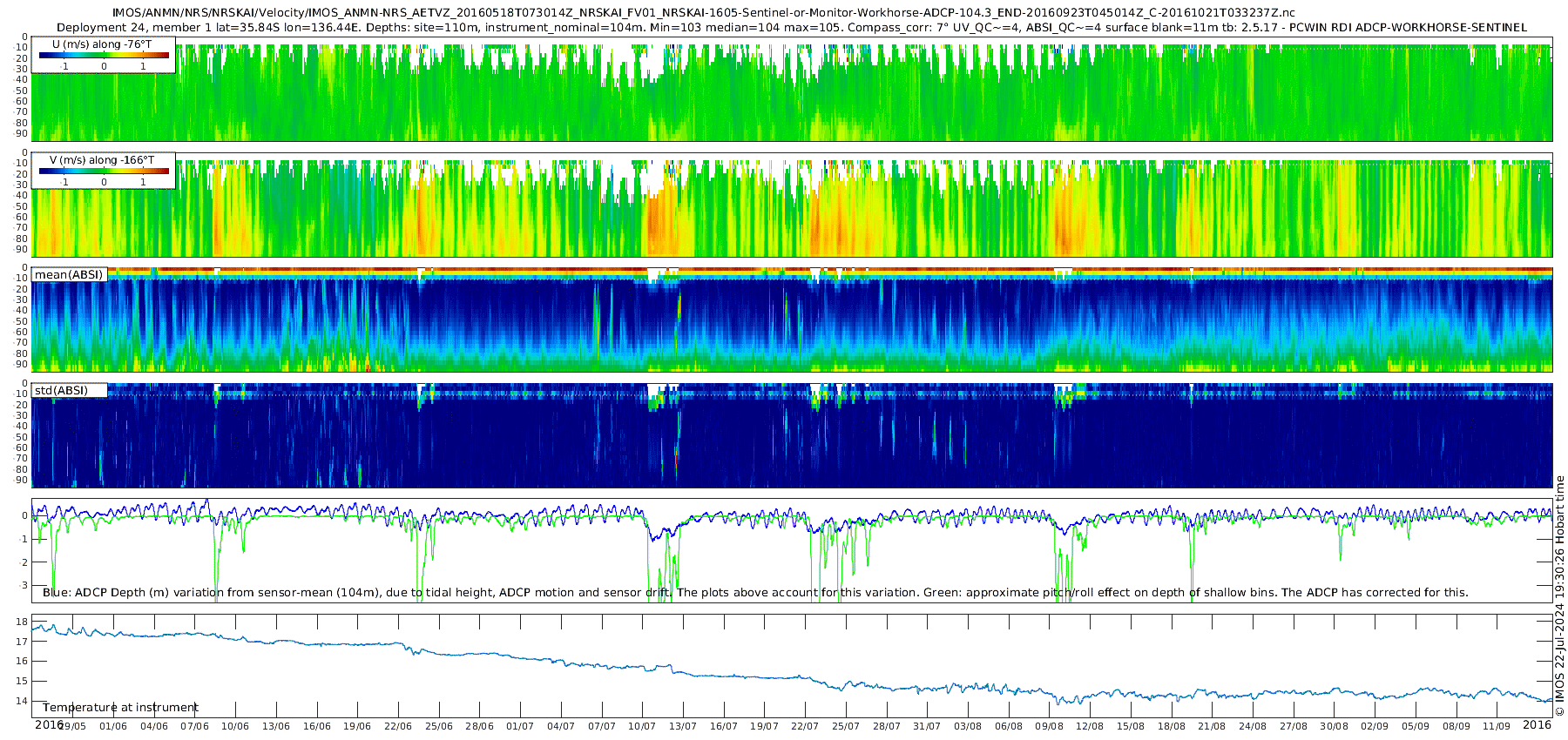Click the 13/06 date tick label
The height and width of the screenshot is (740, 1568).
pos(276,726)
